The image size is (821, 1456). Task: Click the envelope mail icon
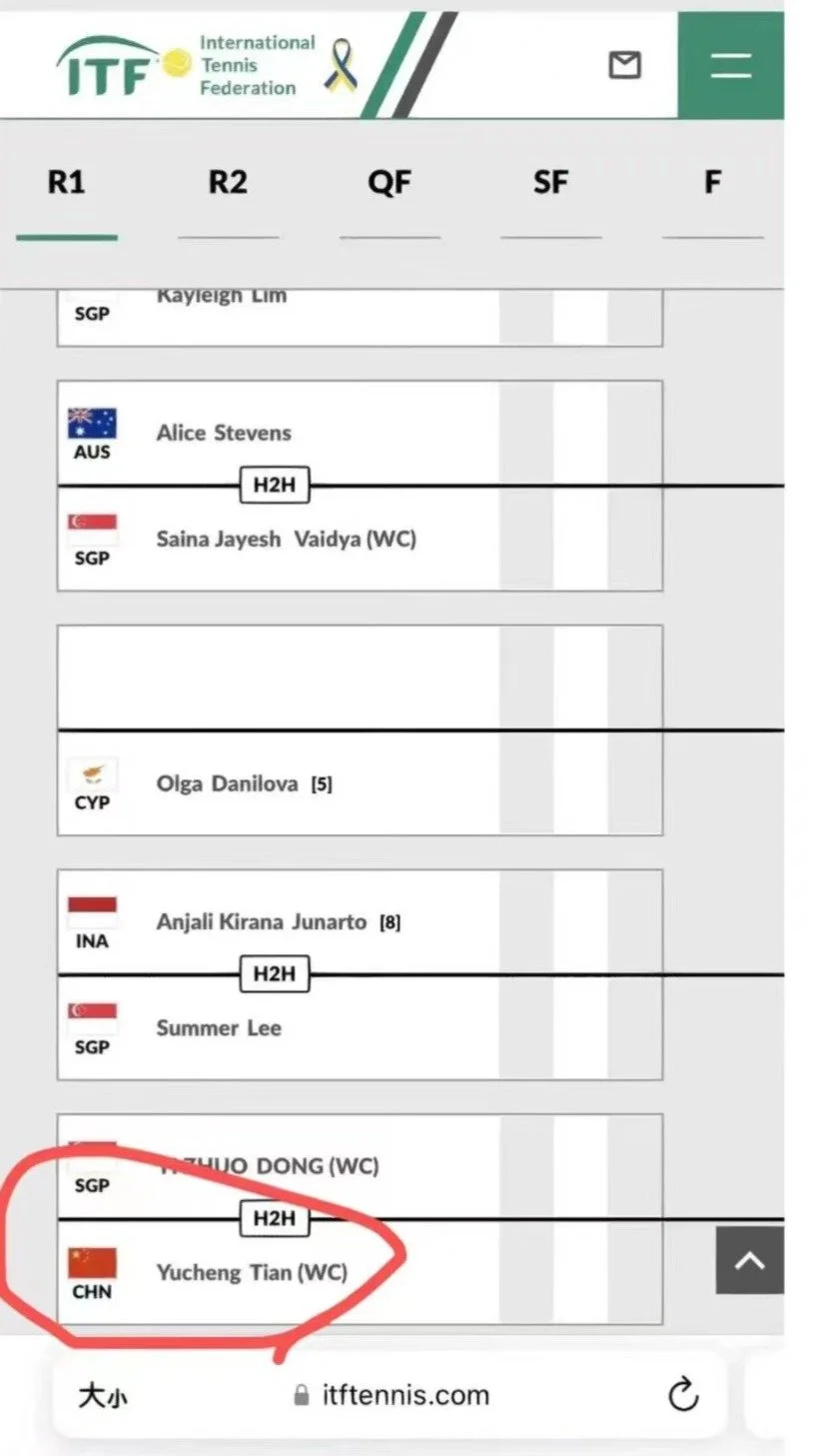(624, 66)
